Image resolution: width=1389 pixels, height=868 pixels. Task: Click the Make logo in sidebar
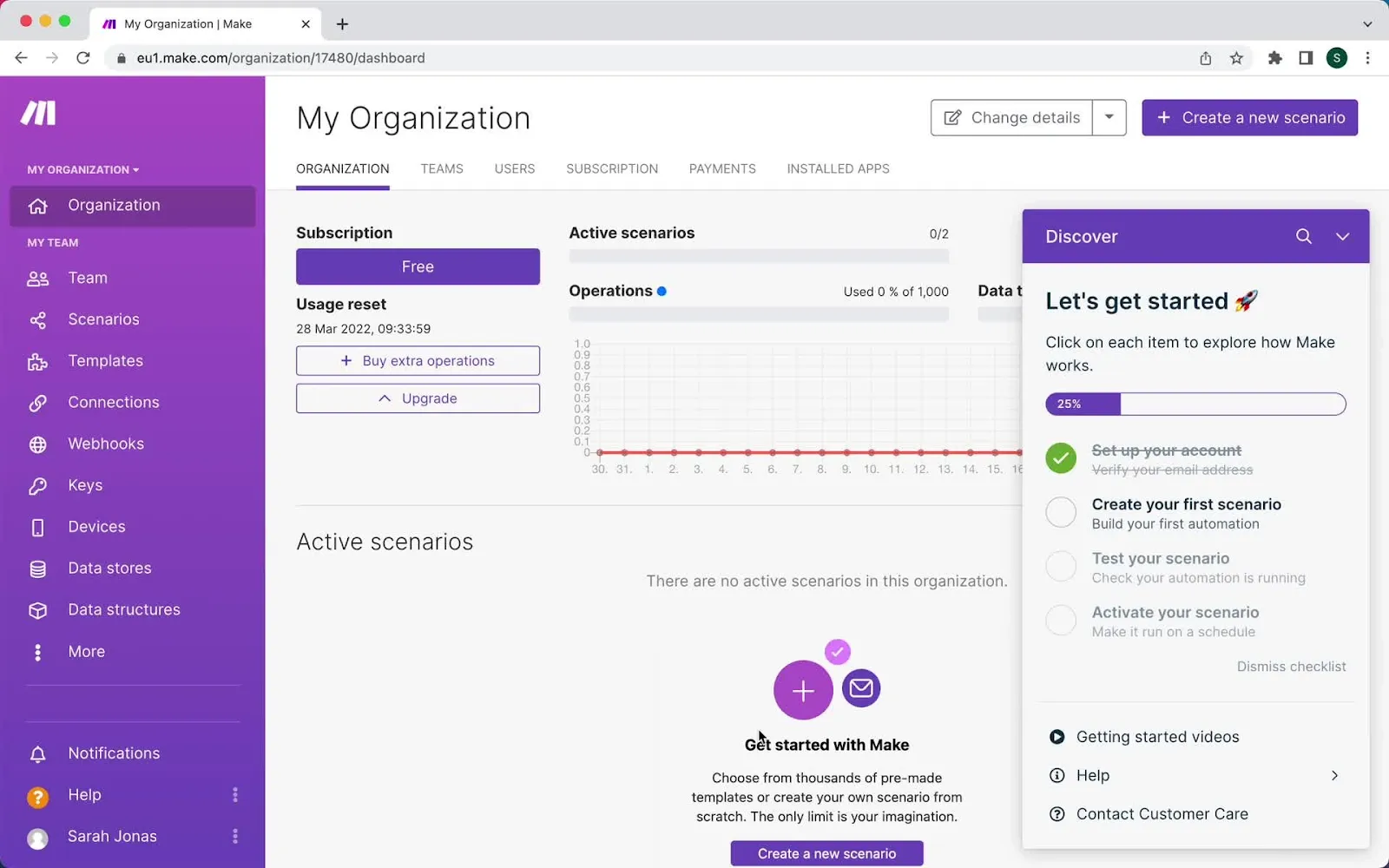[38, 113]
